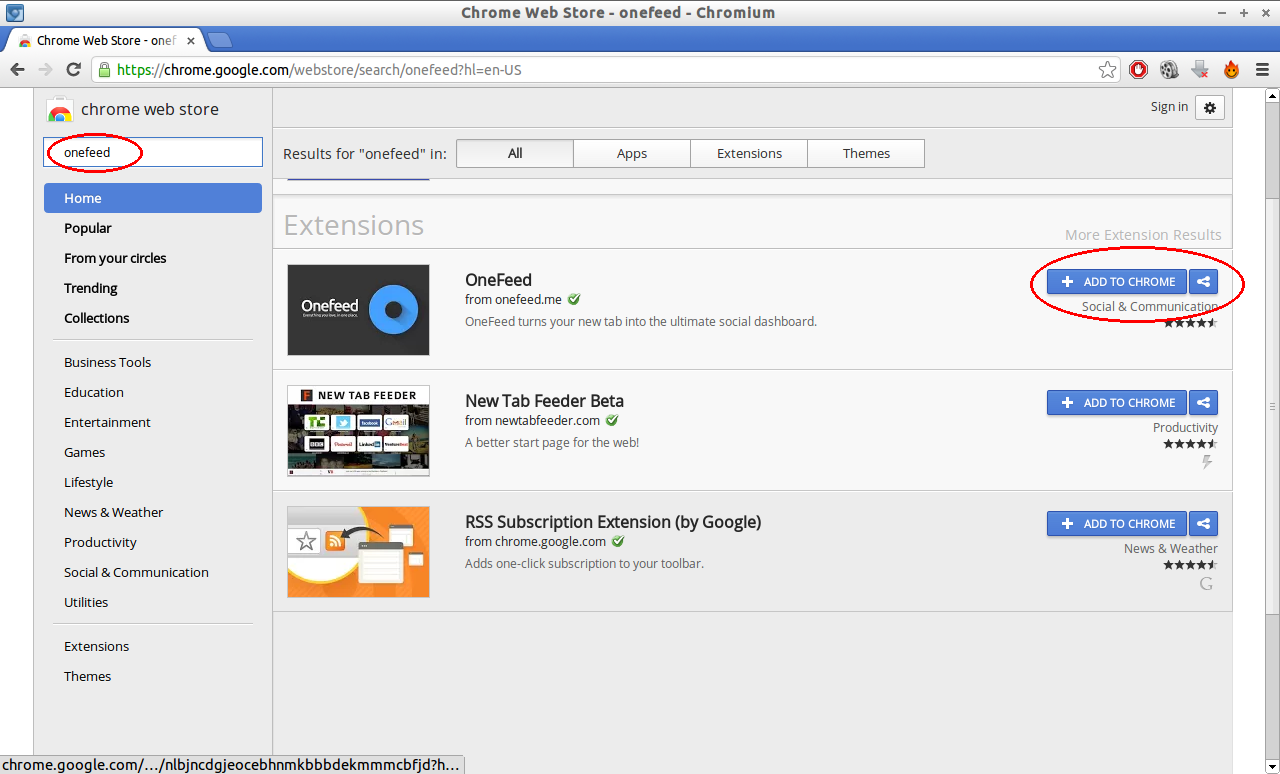Browse the Utilities category
This screenshot has width=1280, height=774.
[x=86, y=602]
